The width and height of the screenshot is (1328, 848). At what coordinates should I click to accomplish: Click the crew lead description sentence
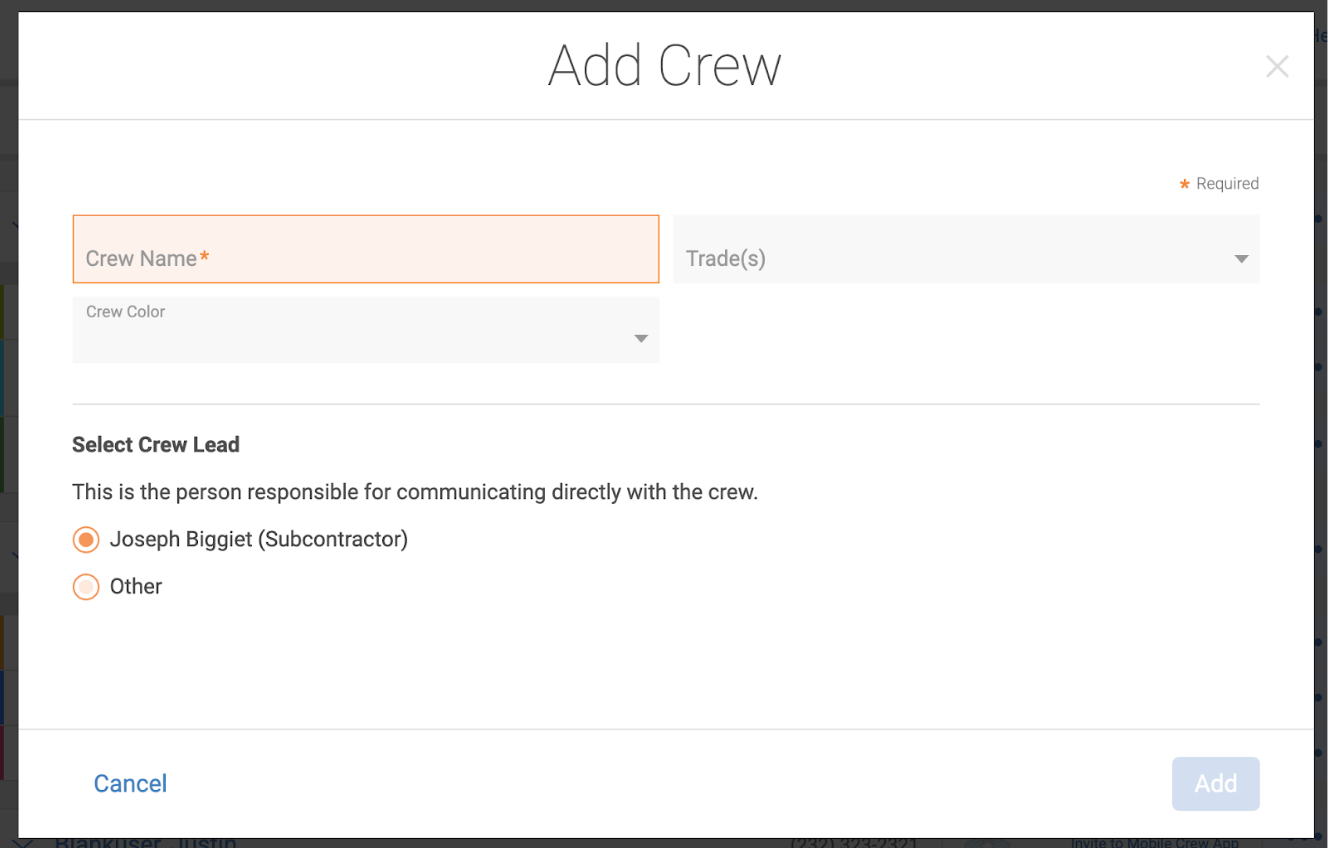[x=415, y=493]
